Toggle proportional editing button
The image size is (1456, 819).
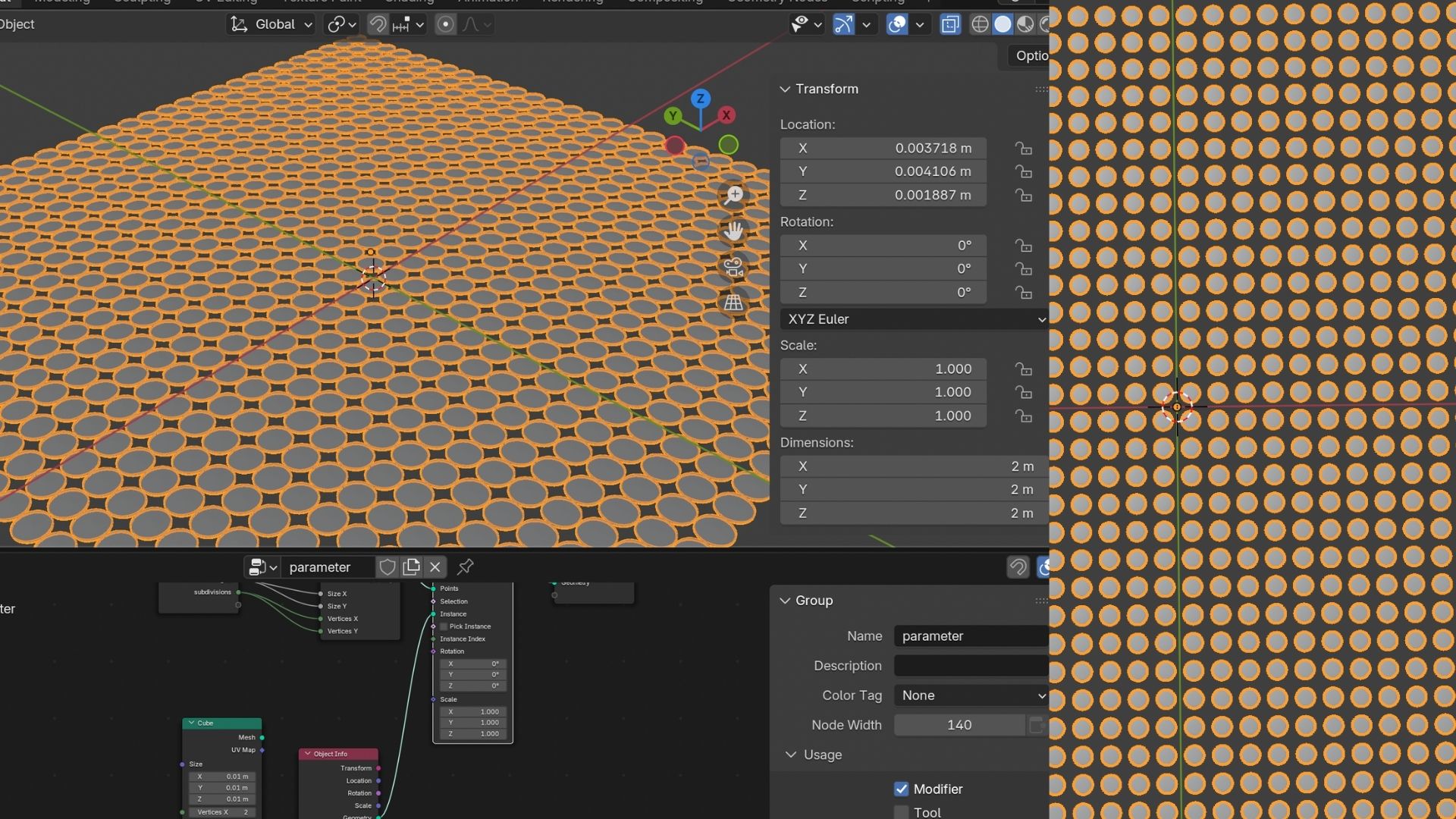click(446, 24)
